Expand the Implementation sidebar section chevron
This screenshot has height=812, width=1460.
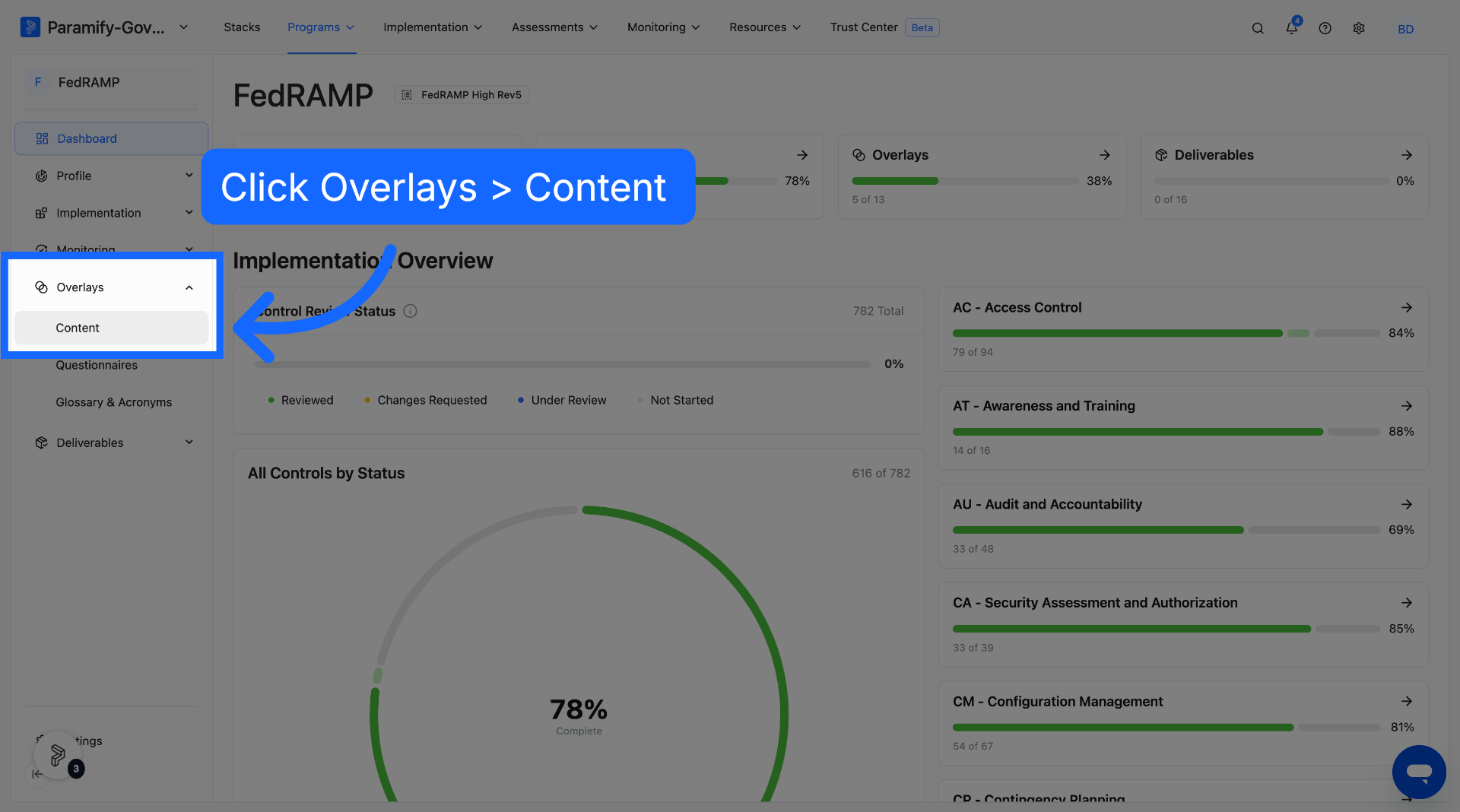click(189, 213)
